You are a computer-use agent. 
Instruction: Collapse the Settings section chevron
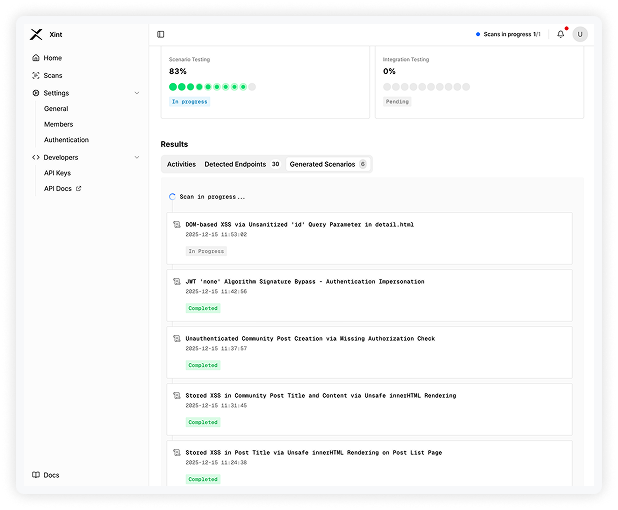137,93
